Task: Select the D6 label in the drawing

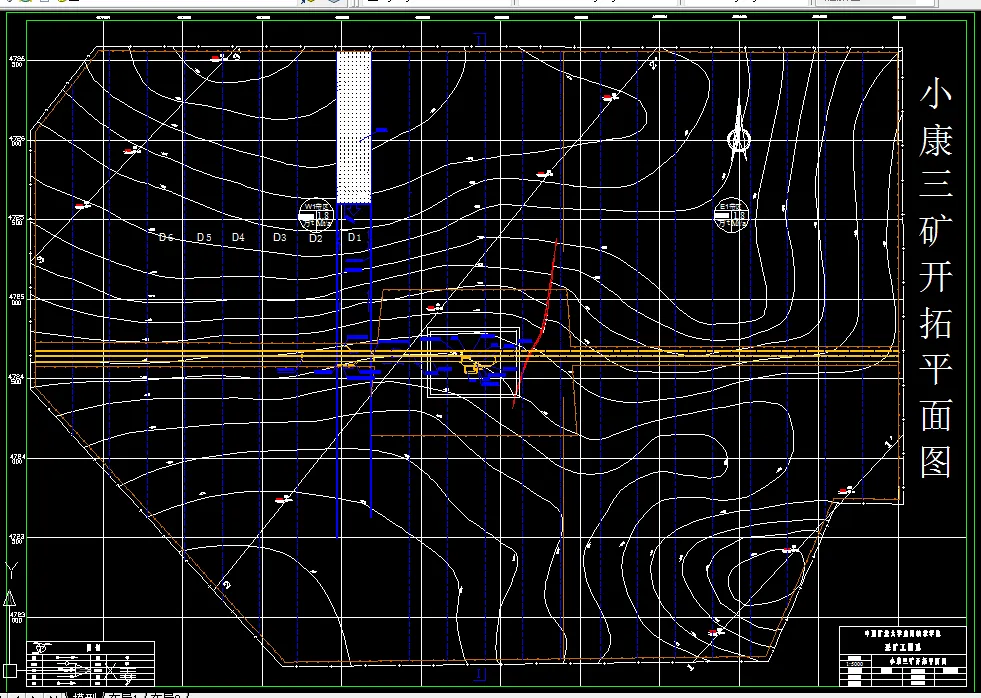Action: (x=166, y=237)
